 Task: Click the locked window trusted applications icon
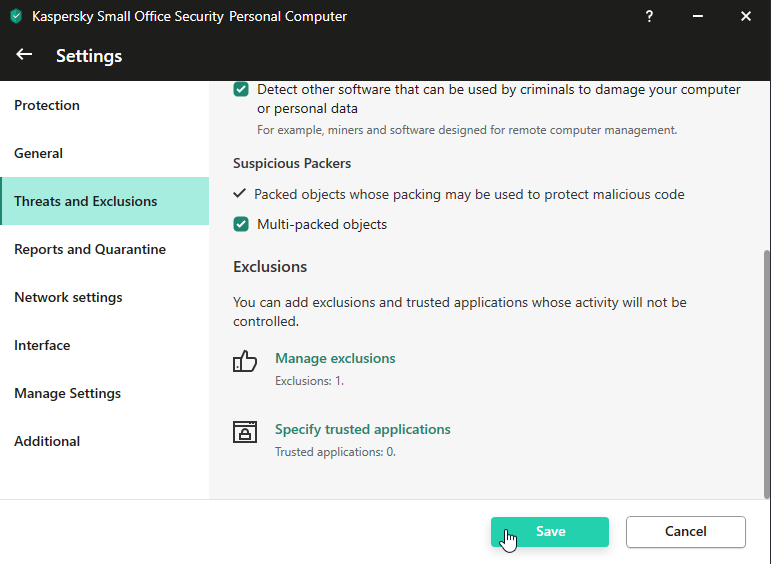click(245, 432)
